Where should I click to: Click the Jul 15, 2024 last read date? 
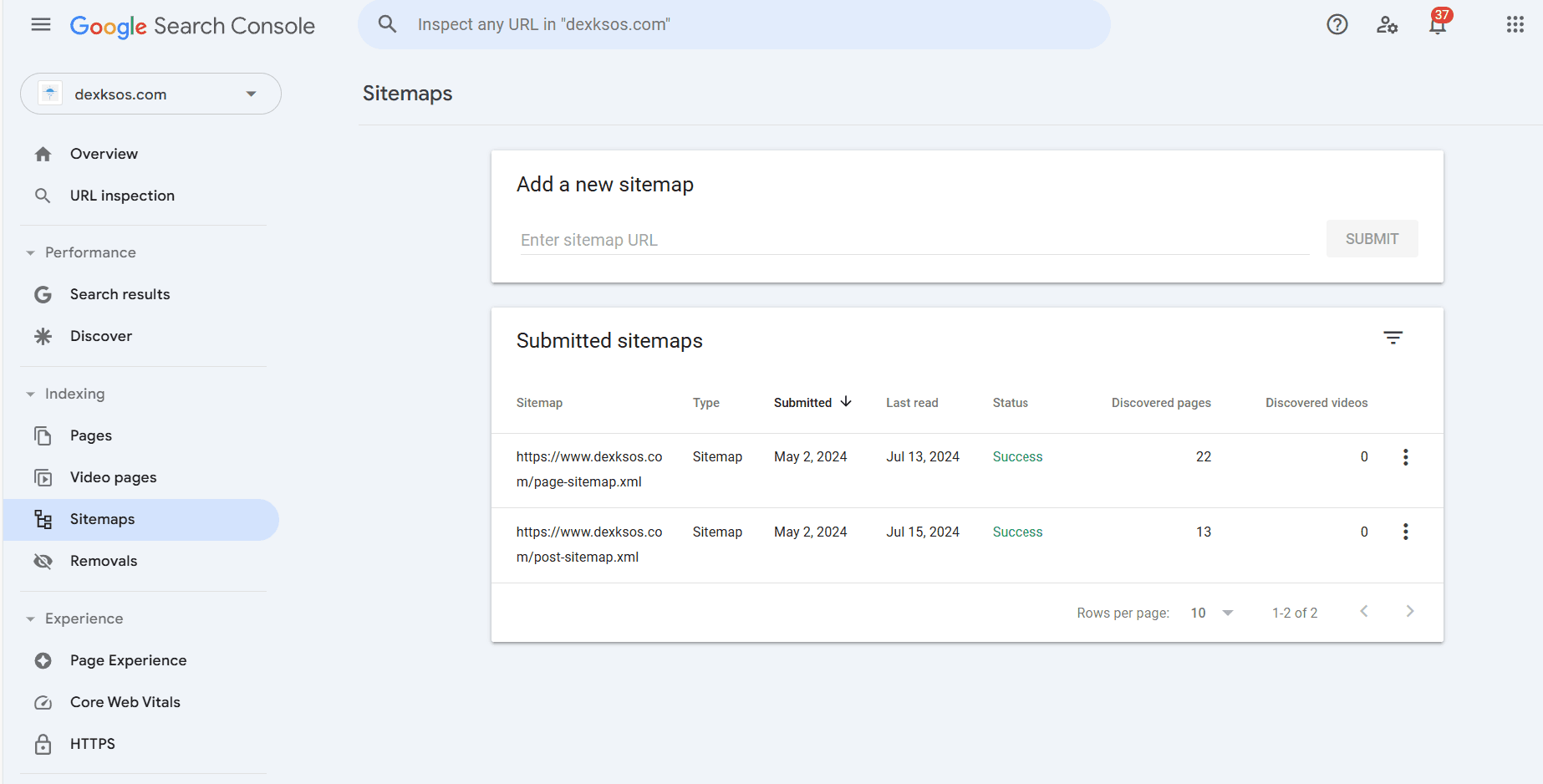[923, 532]
